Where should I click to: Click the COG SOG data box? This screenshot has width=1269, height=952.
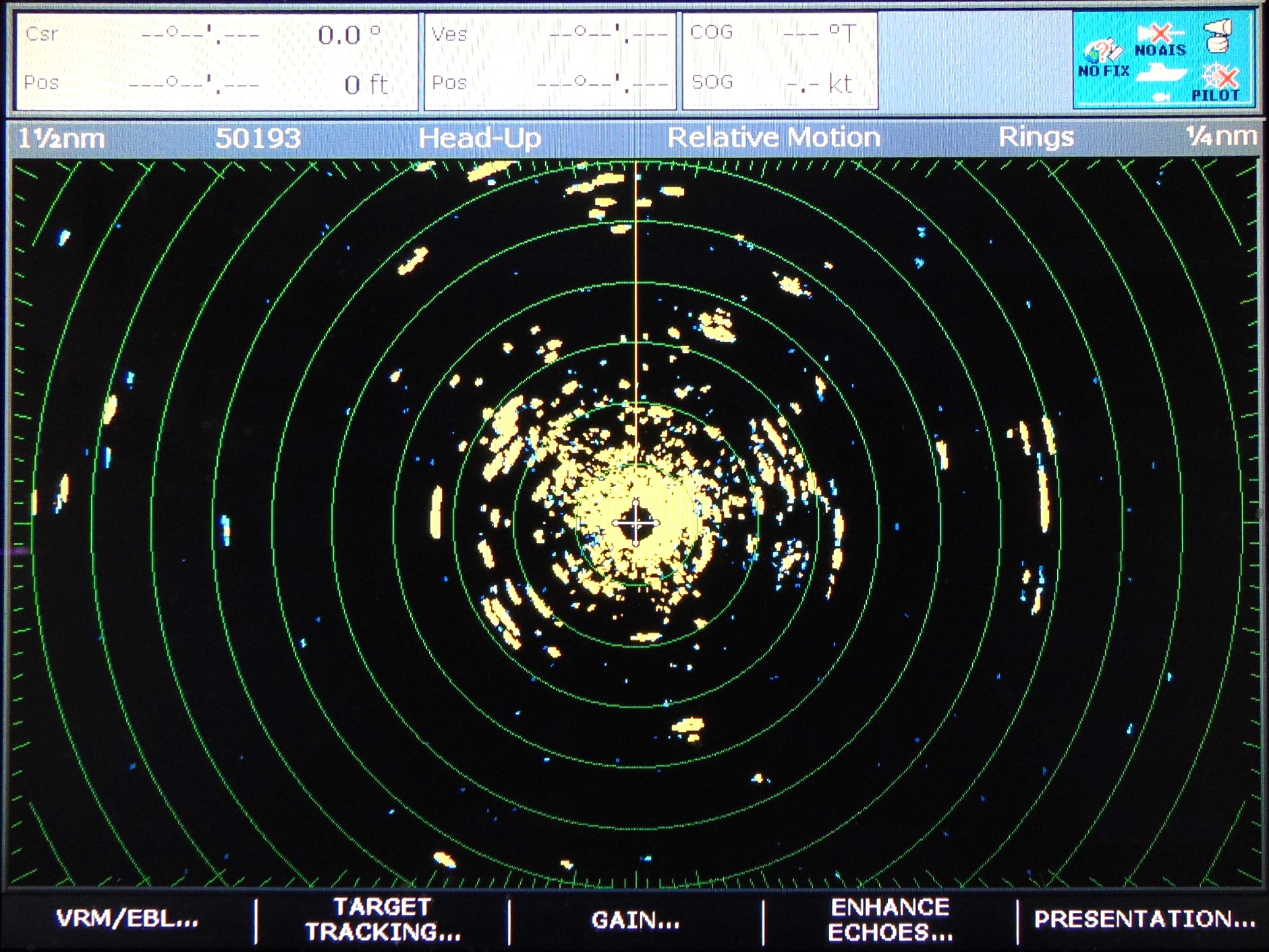[x=780, y=60]
